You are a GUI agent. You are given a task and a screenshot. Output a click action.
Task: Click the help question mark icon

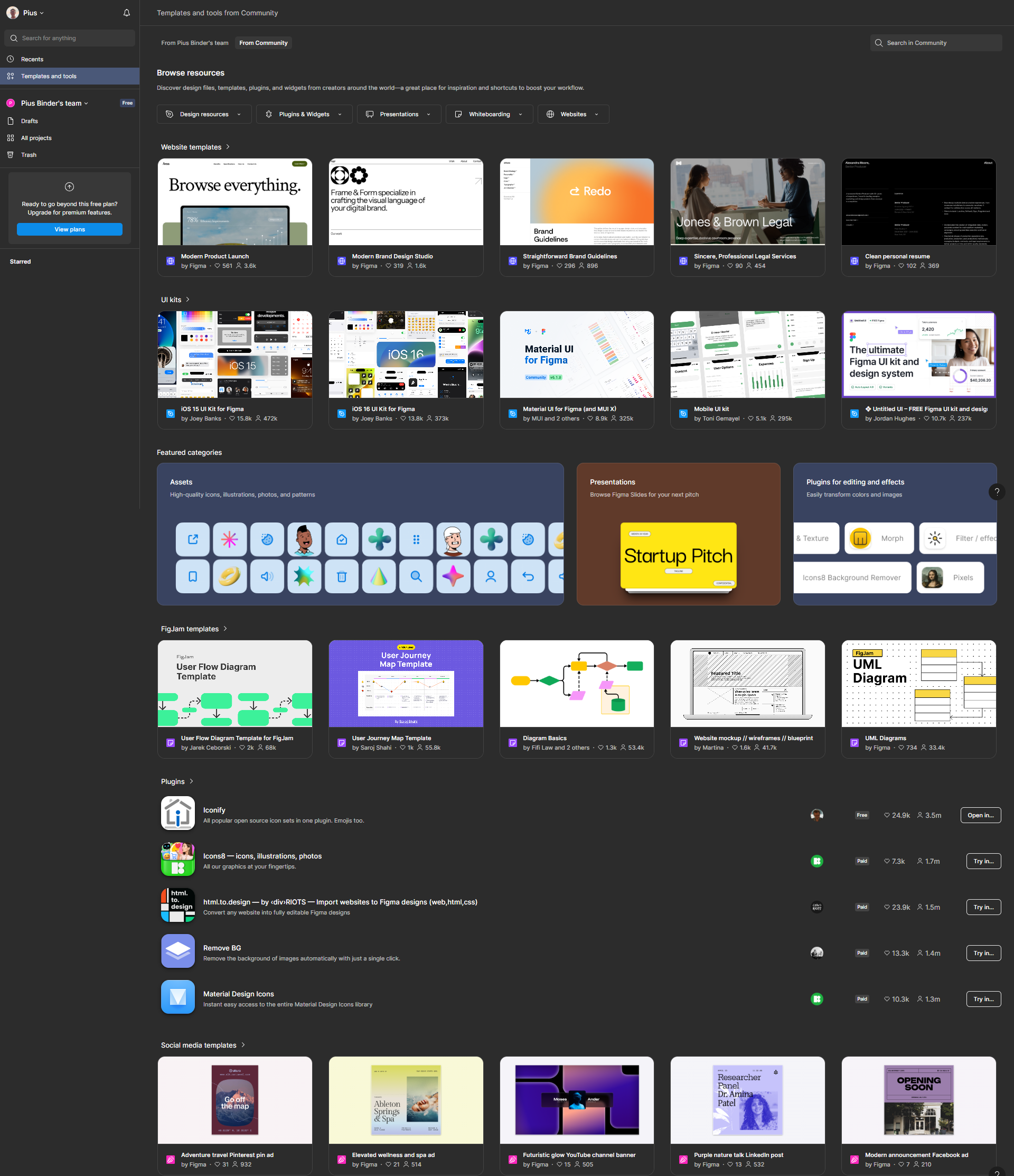997,492
